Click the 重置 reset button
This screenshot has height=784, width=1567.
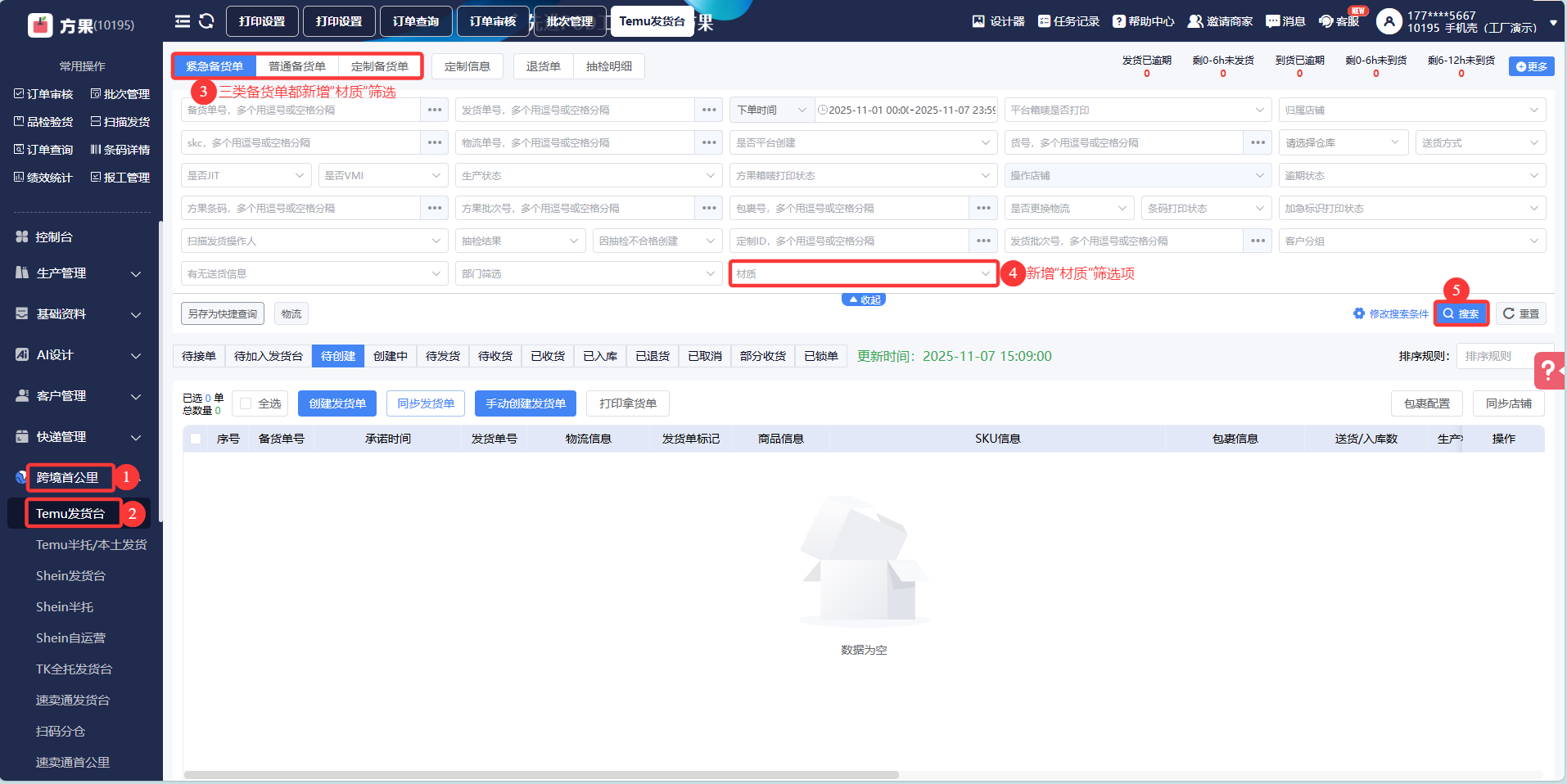pyautogui.click(x=1521, y=313)
